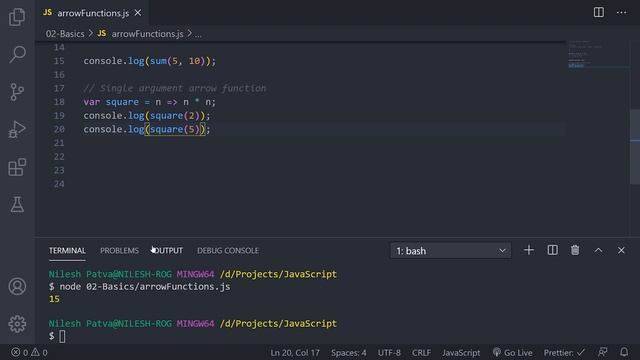
Task: Open the 1: bash terminal dropdown
Action: tap(451, 251)
